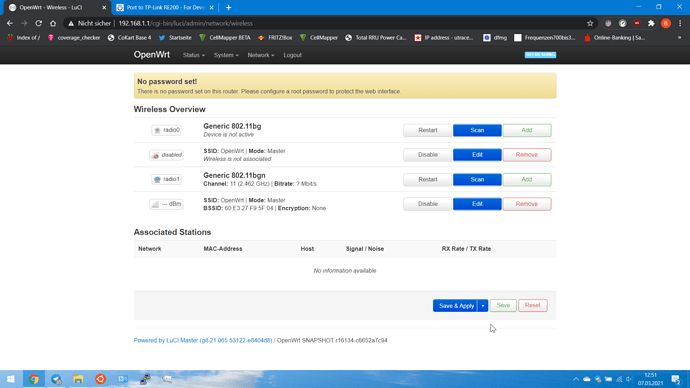Edit the radio1 network with Encryption None
The image size is (690, 388).
tap(477, 204)
